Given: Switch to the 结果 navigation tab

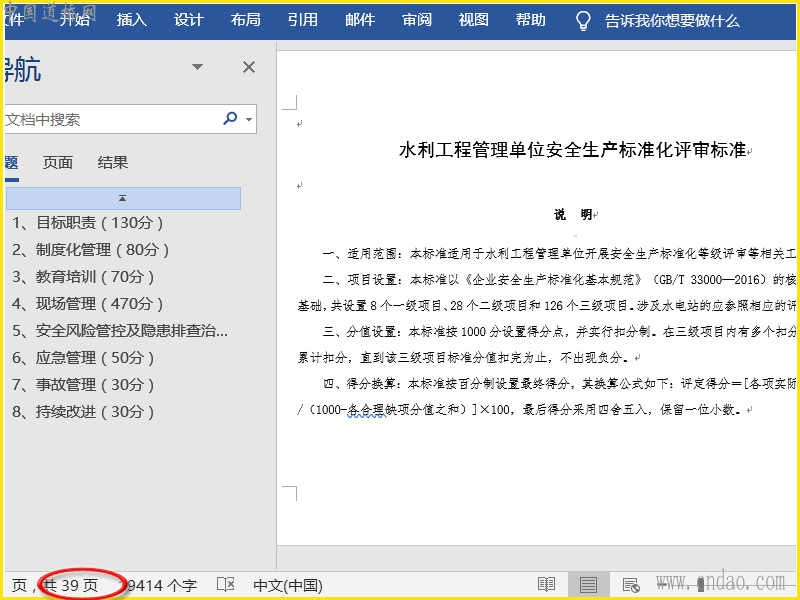Looking at the screenshot, I should [113, 163].
